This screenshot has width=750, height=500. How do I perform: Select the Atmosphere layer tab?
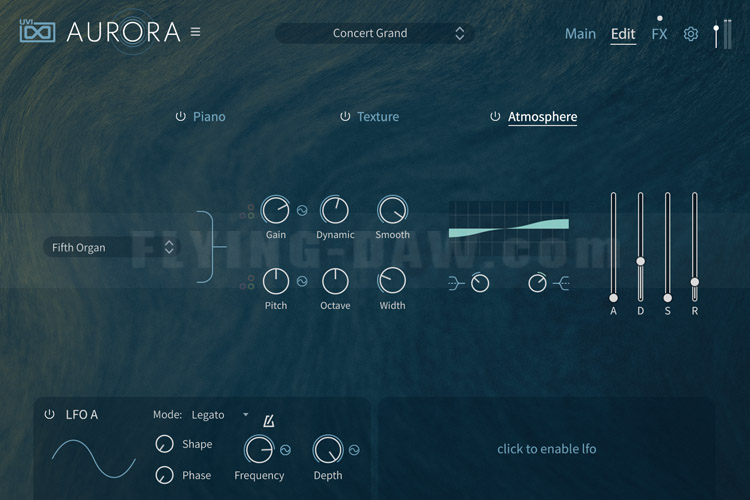[x=542, y=117]
